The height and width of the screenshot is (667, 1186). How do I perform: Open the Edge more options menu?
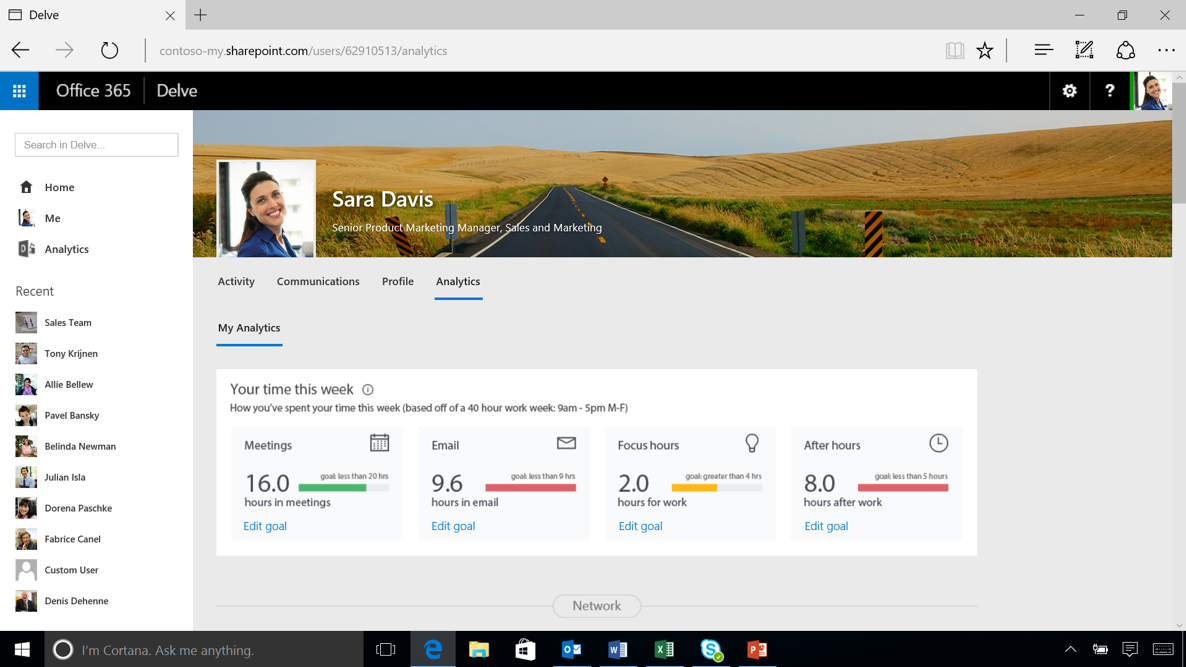pos(1165,49)
